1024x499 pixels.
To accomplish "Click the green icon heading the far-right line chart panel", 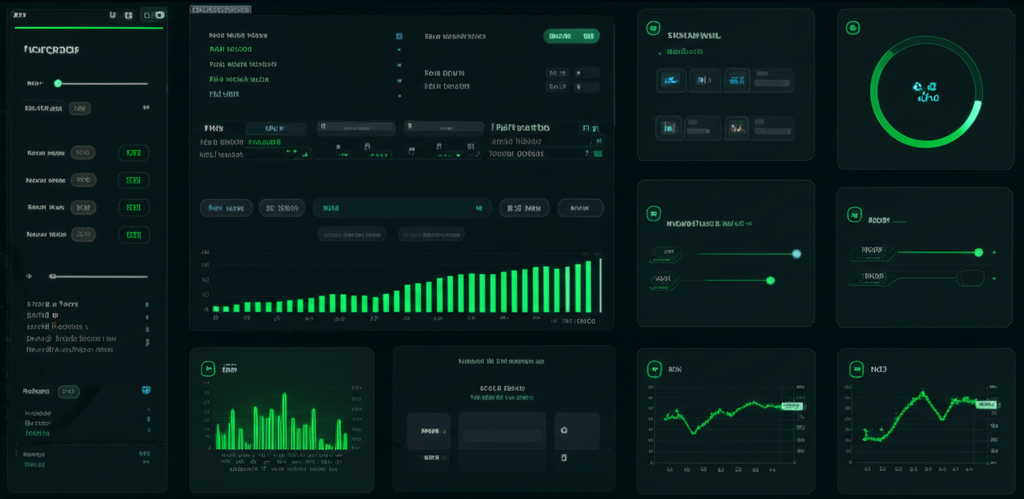I will [855, 369].
